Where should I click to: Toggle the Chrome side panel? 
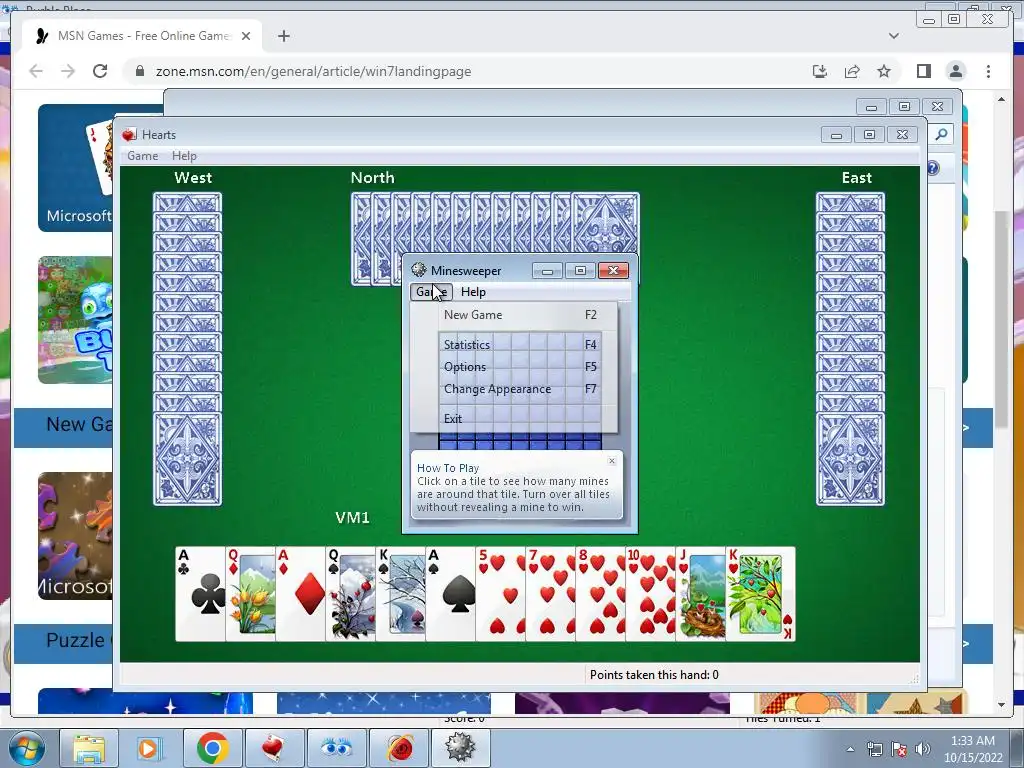[923, 71]
